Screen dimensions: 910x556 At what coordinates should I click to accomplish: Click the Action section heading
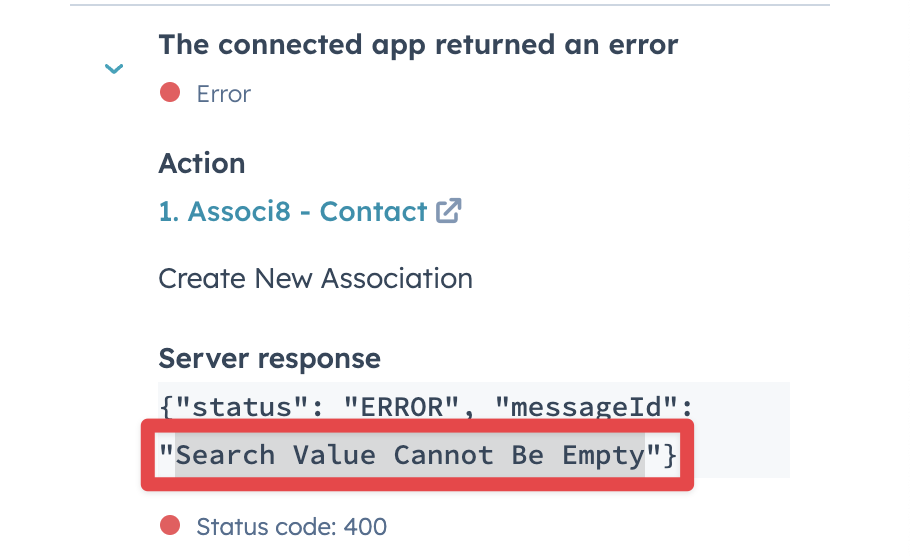201,164
